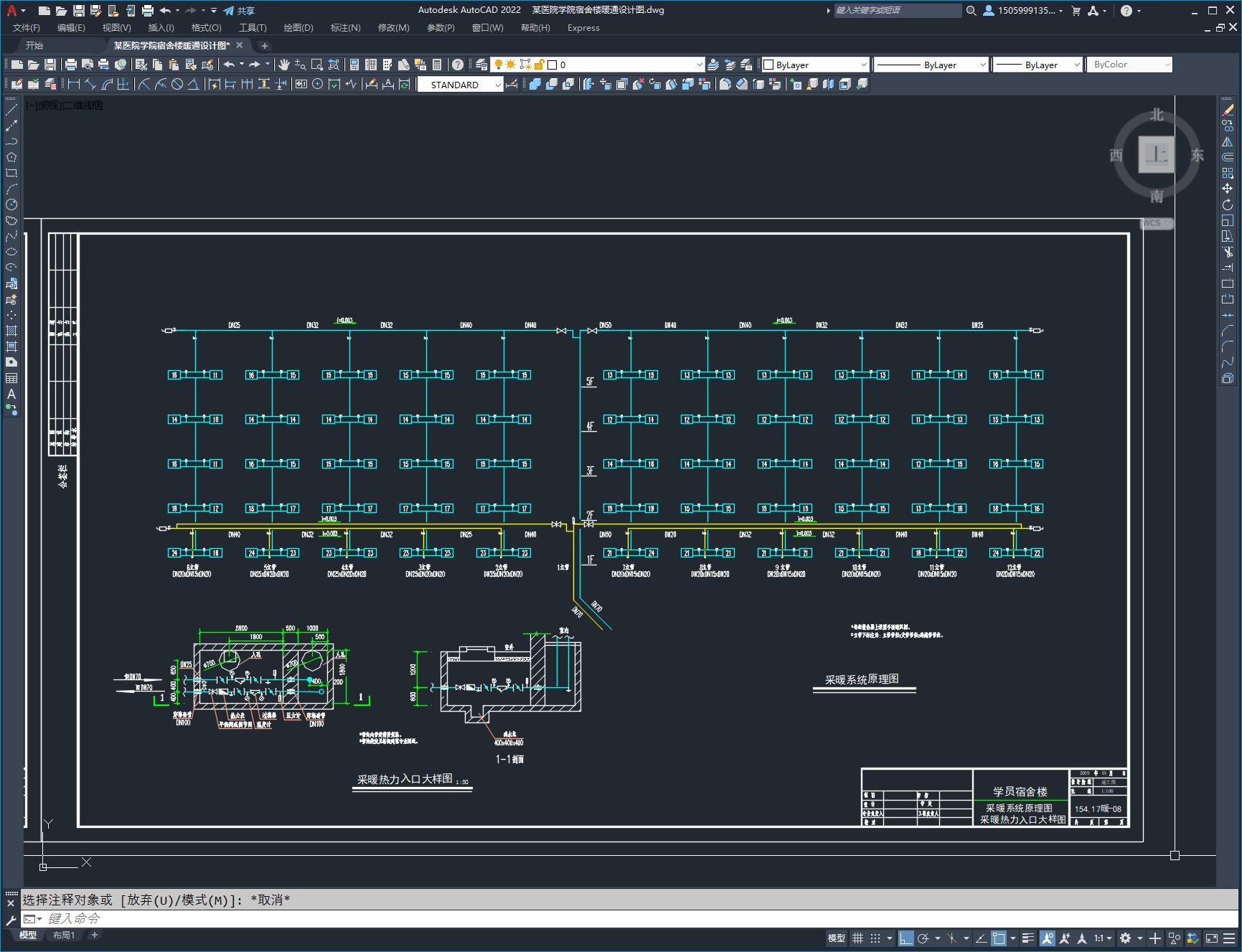Select the Rotate tool in modify toolbar
The image size is (1242, 952).
[x=1228, y=204]
